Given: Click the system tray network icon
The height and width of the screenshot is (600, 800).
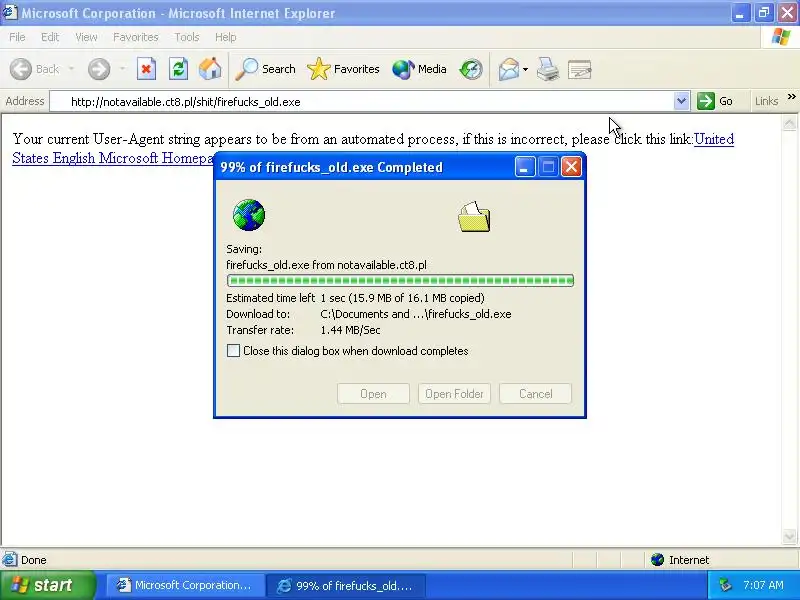Looking at the screenshot, I should pos(725,585).
